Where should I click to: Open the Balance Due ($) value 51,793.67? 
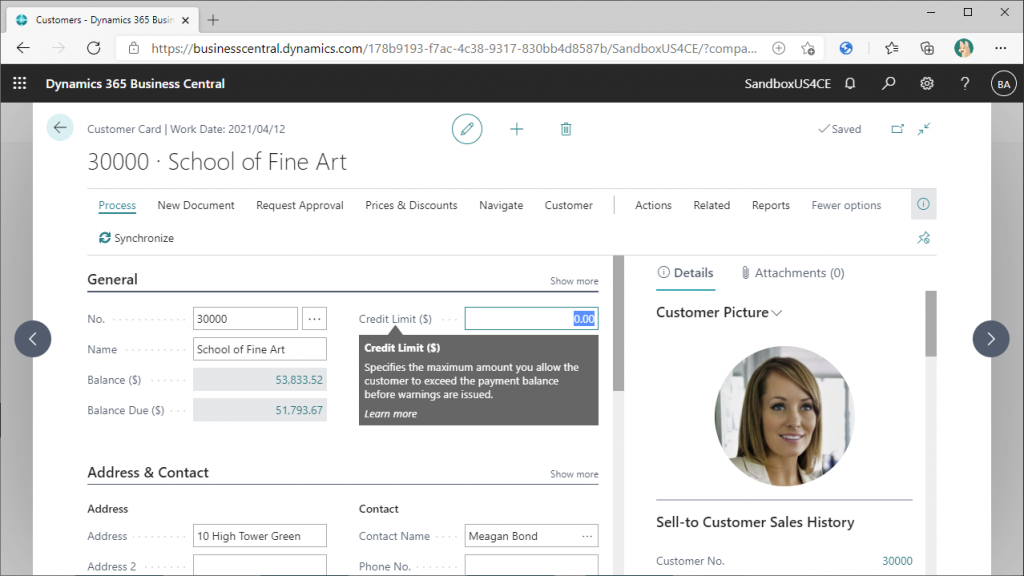click(298, 410)
